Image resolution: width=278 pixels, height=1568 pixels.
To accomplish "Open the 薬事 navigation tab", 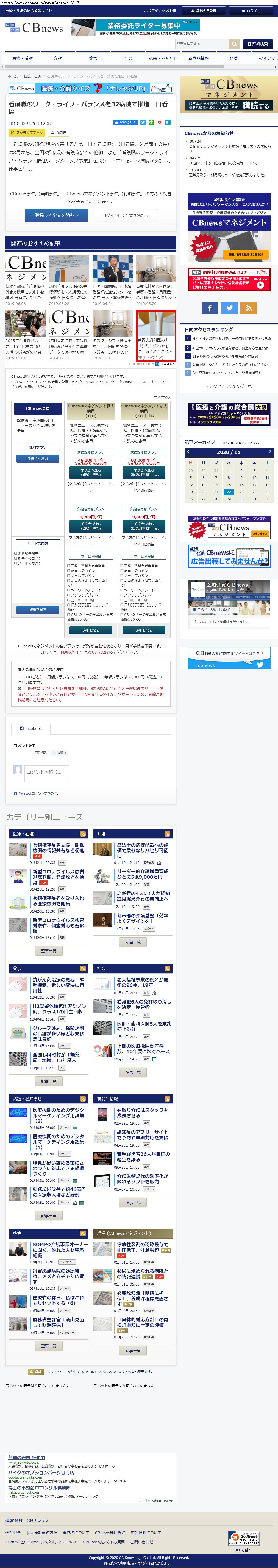I will point(93,59).
